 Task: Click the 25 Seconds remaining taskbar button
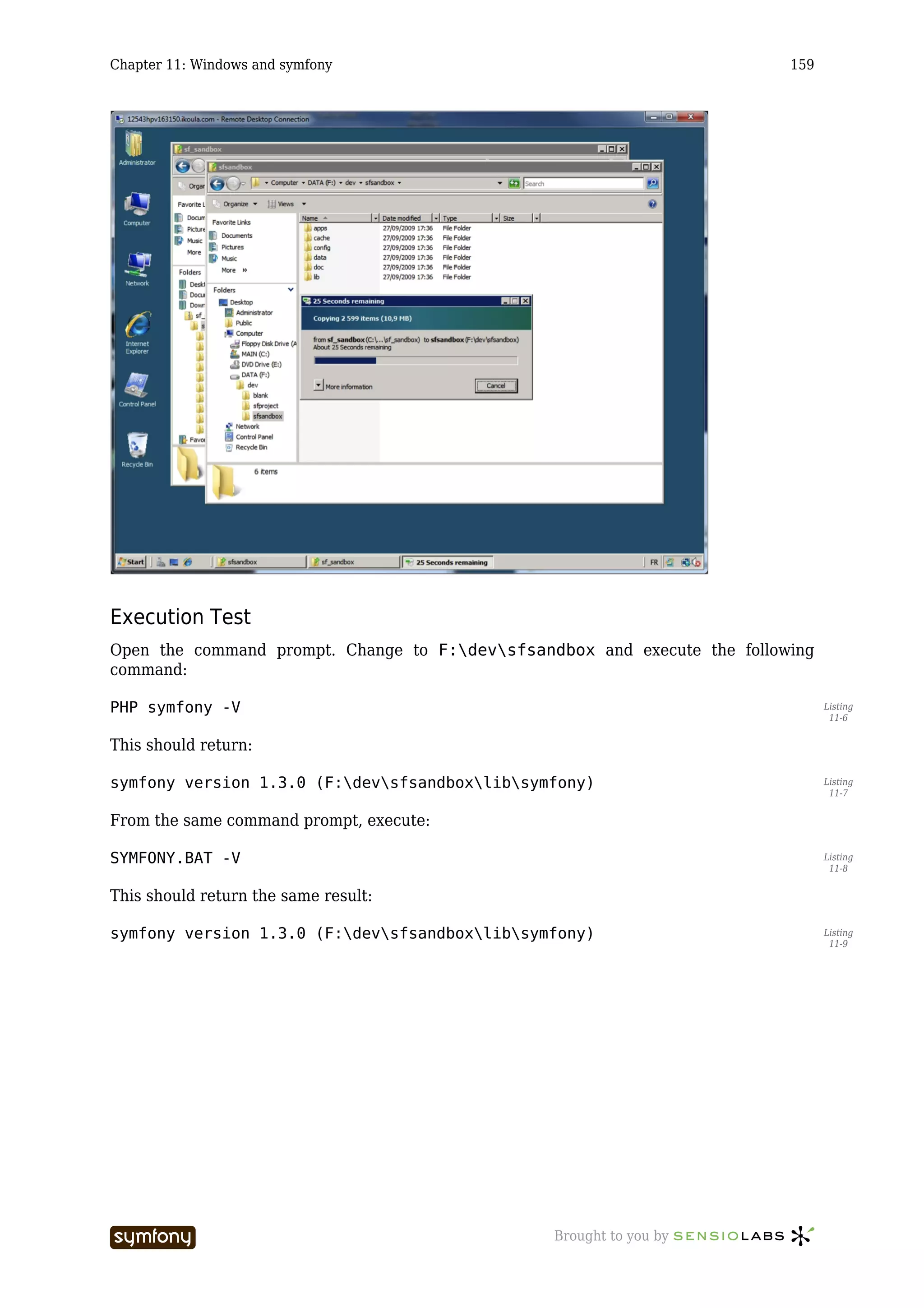[448, 562]
